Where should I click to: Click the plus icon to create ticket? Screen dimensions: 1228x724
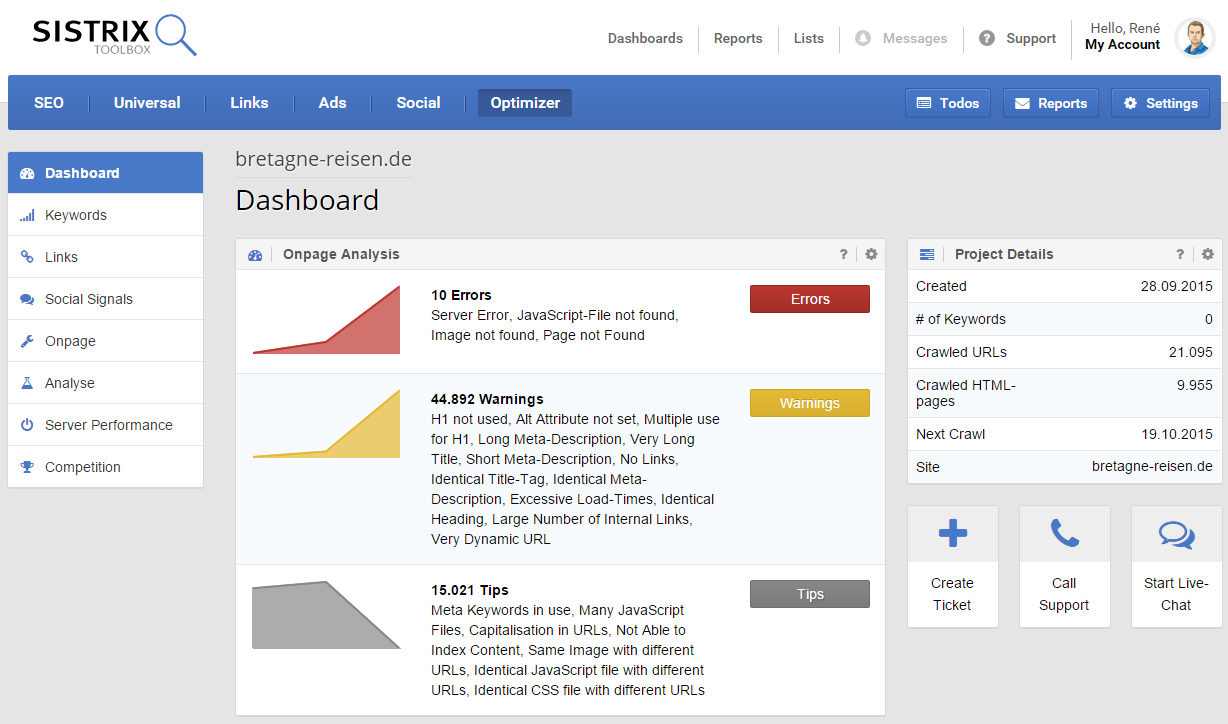pos(952,533)
